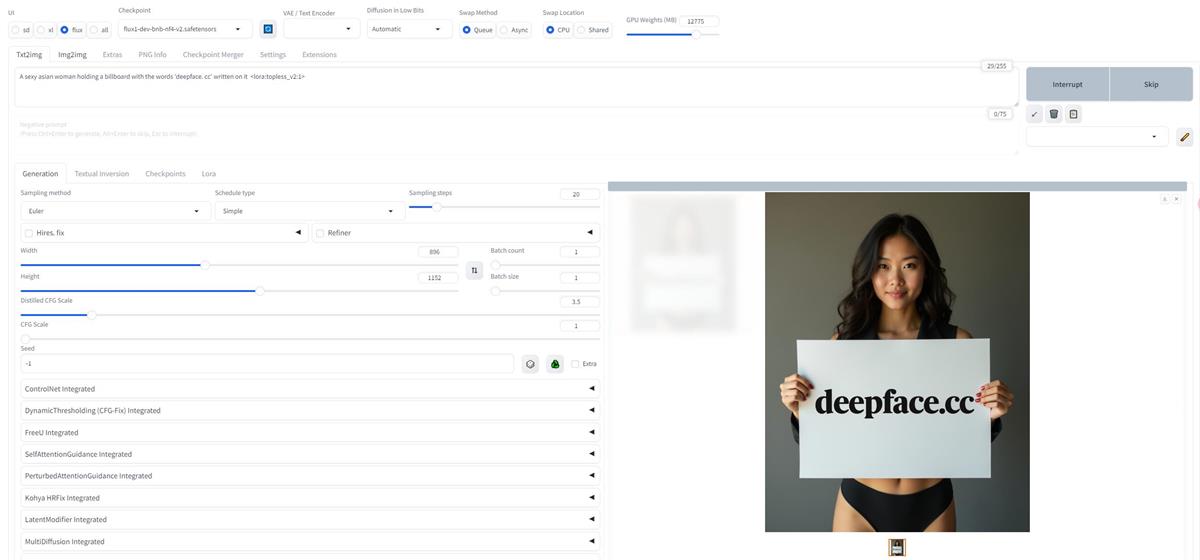The width and height of the screenshot is (1200, 560).
Task: Close the image preview with X icon
Action: click(x=1176, y=199)
